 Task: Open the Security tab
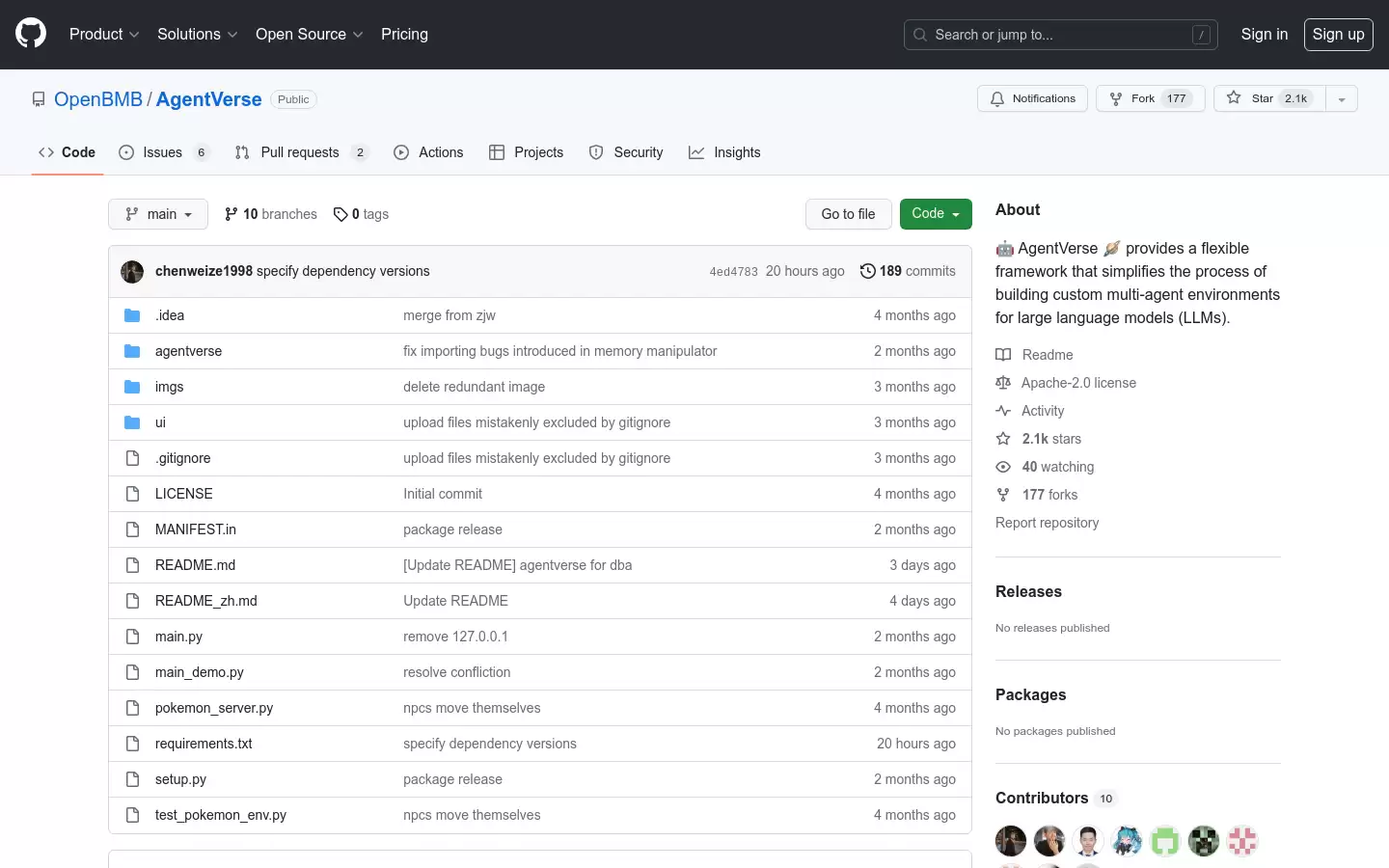[x=626, y=152]
